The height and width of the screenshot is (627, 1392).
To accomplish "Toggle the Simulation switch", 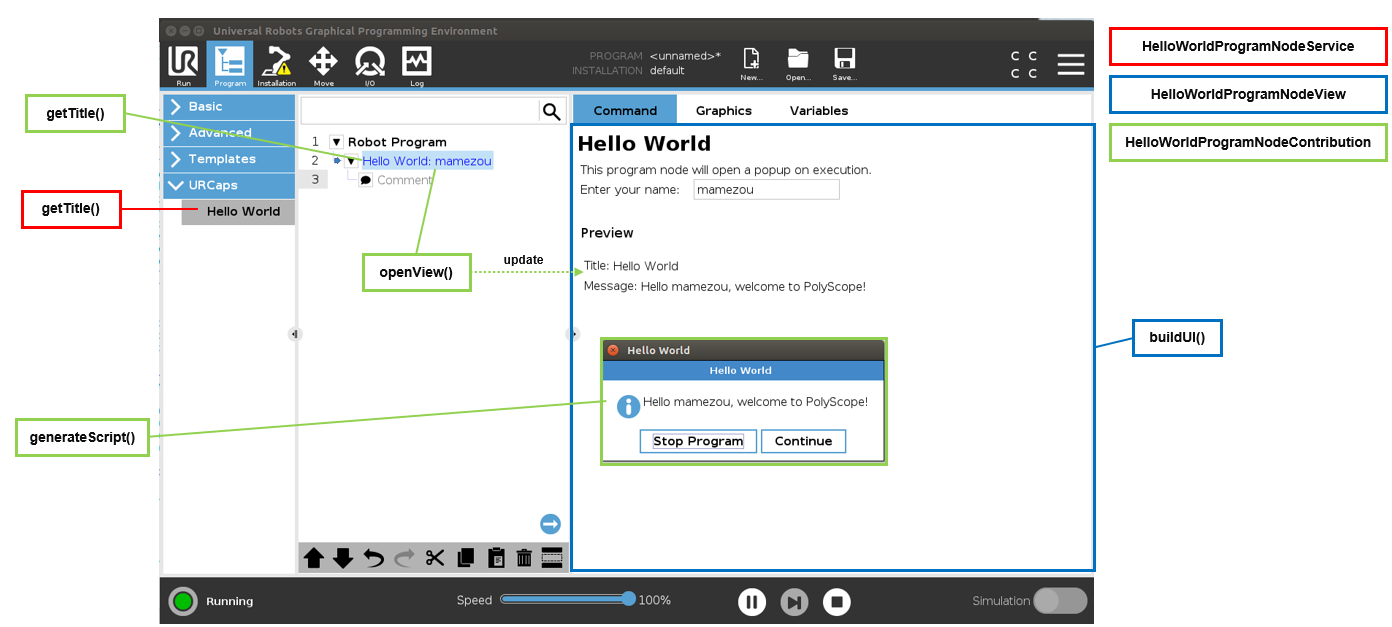I will tap(1059, 601).
